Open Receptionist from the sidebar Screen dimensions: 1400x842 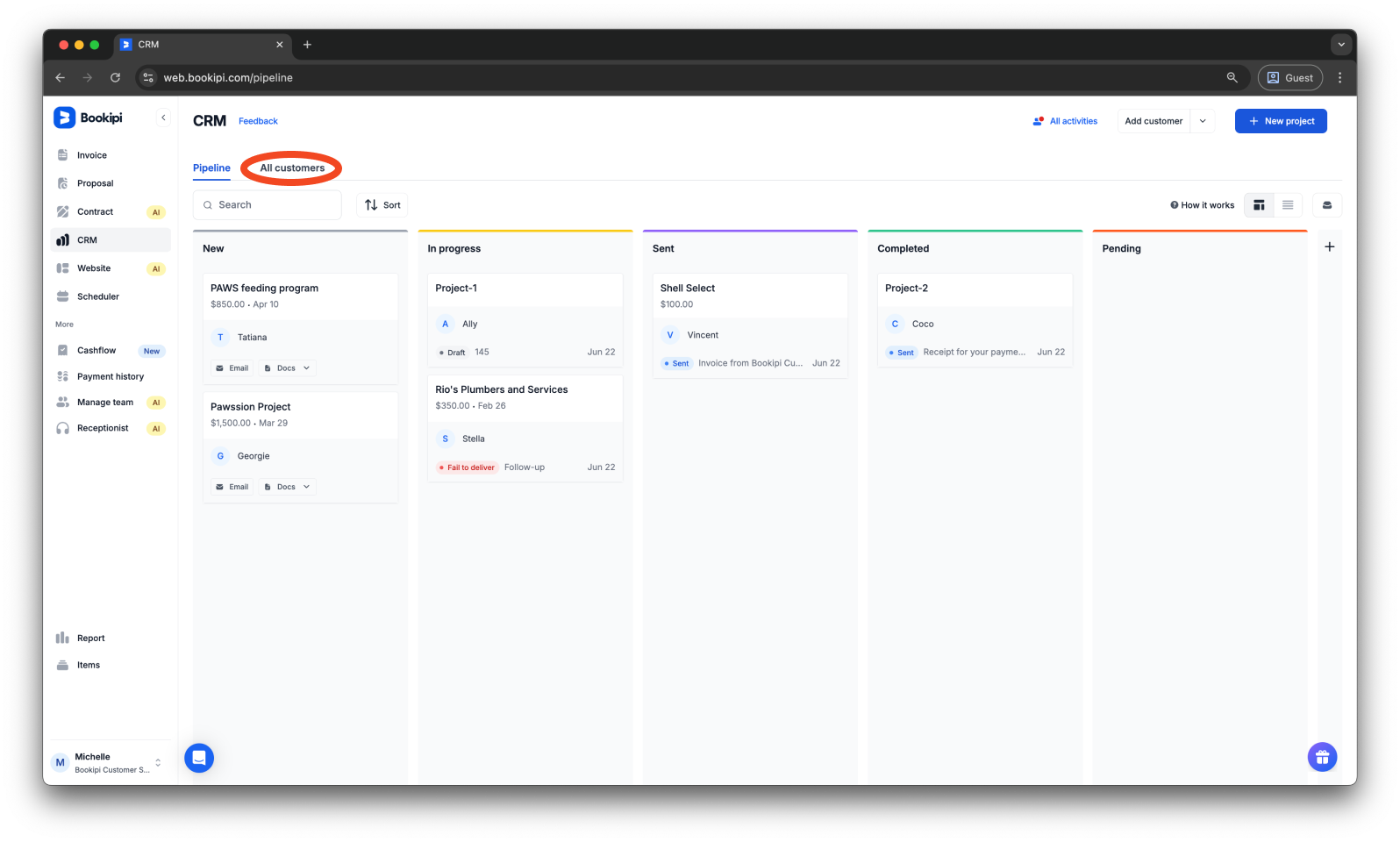[x=111, y=428]
